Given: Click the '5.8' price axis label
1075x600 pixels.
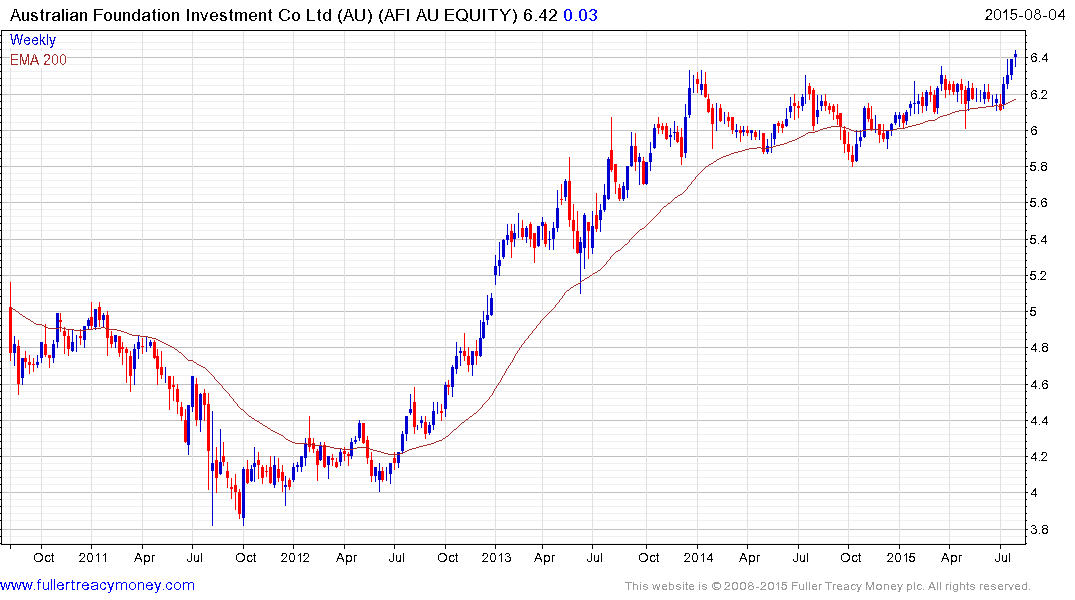Looking at the screenshot, I should pos(1039,167).
